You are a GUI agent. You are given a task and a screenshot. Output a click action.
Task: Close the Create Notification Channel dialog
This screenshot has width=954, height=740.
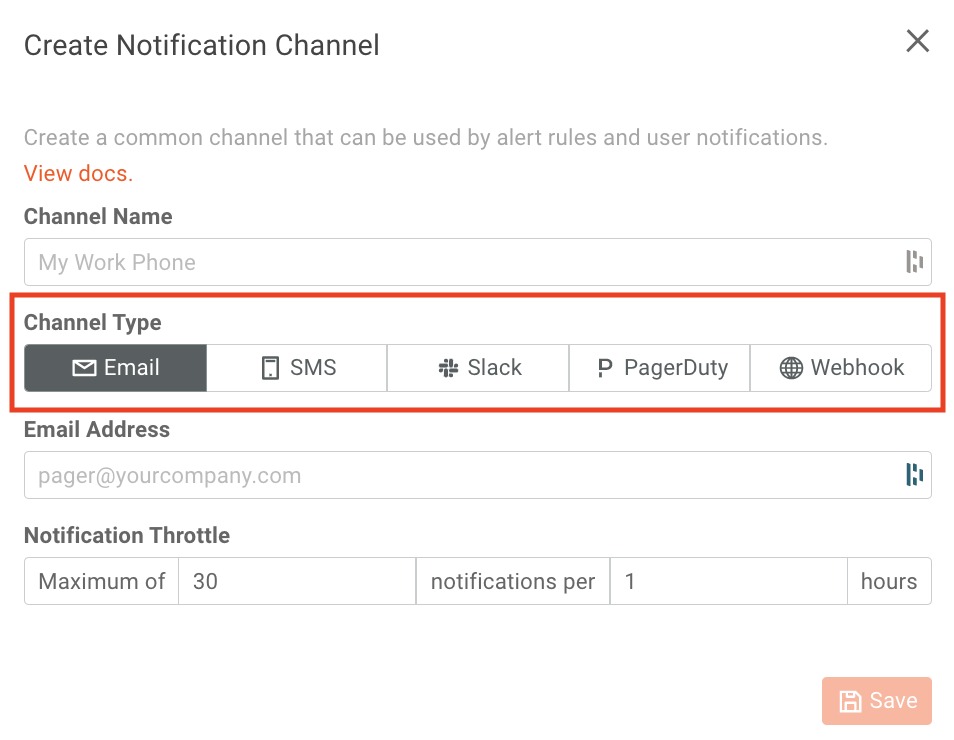coord(917,41)
